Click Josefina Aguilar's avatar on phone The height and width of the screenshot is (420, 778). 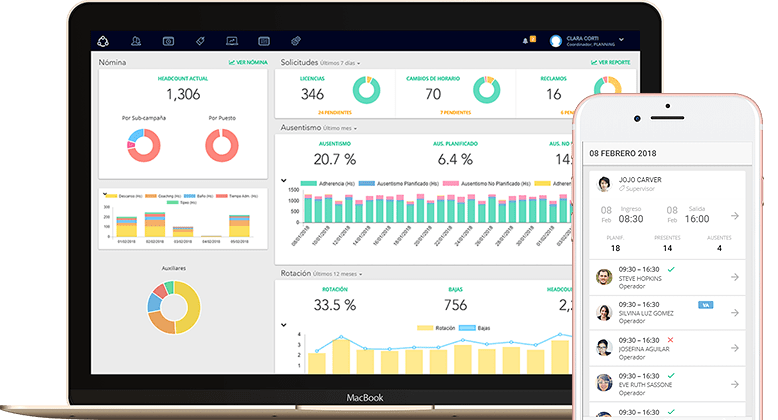point(604,348)
